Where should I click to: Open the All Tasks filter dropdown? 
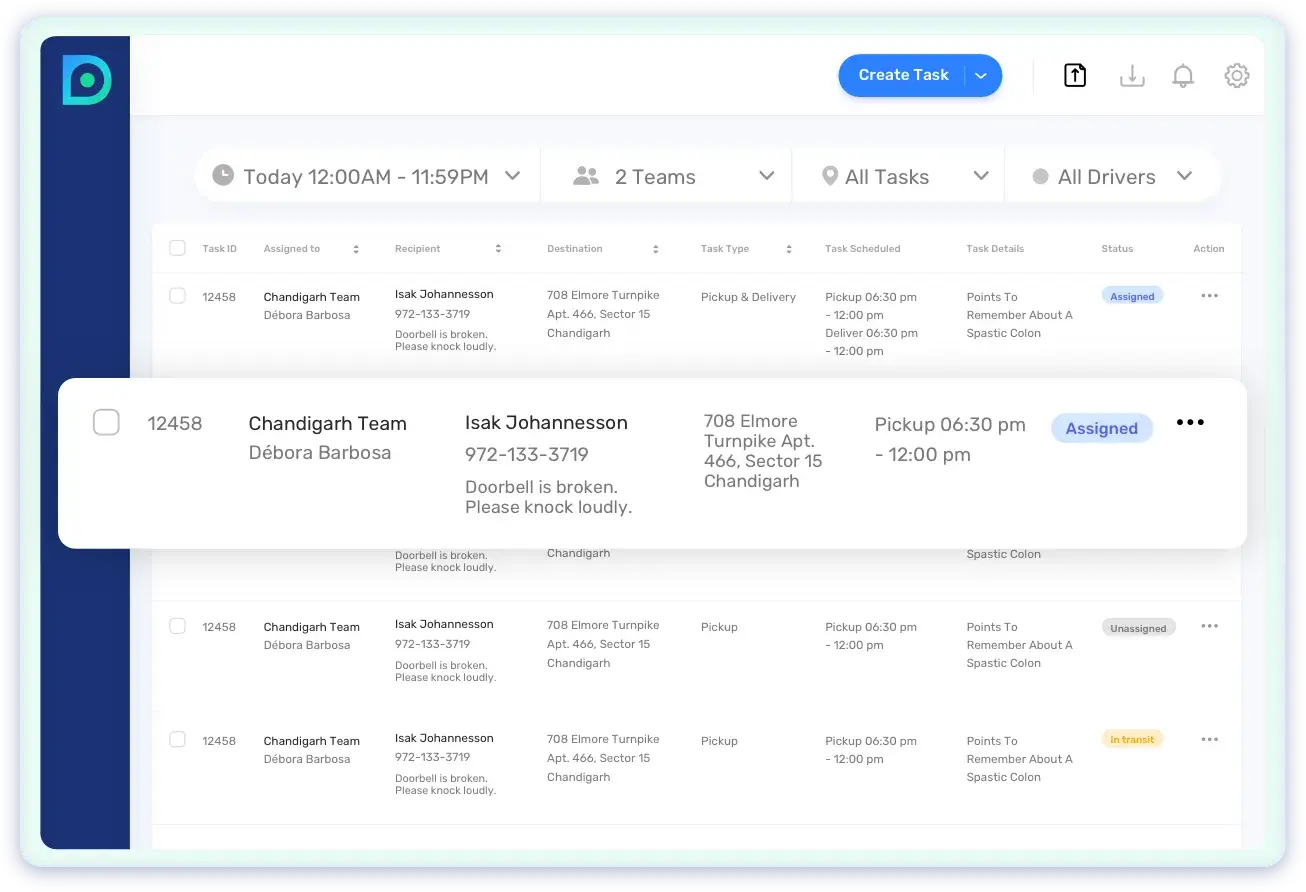pos(898,177)
